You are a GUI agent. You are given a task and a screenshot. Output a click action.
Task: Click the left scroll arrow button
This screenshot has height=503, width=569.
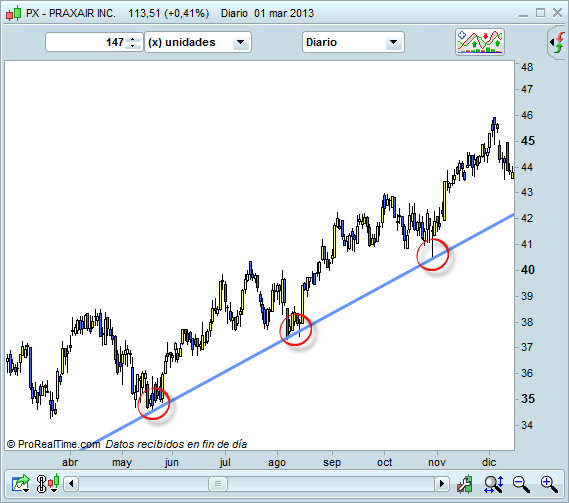point(71,484)
